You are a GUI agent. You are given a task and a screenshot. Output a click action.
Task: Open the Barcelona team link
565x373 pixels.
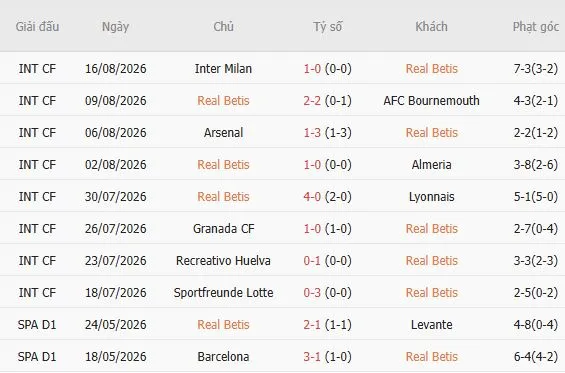pos(223,357)
